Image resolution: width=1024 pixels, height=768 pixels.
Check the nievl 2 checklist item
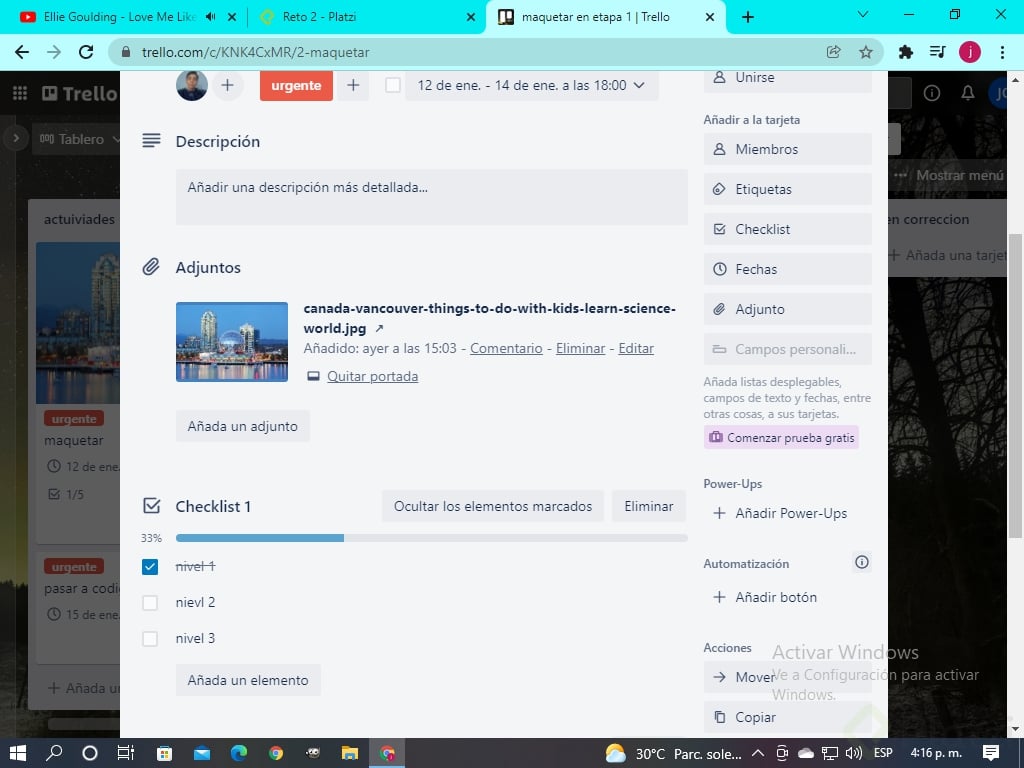point(150,602)
